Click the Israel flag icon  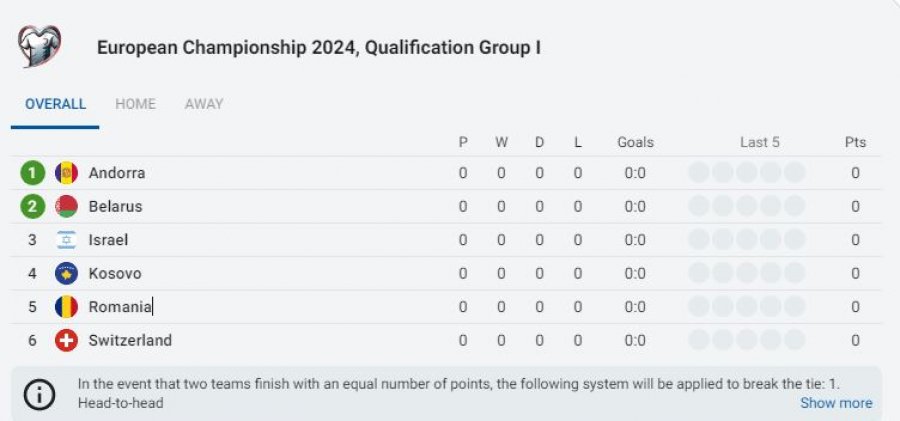point(66,240)
